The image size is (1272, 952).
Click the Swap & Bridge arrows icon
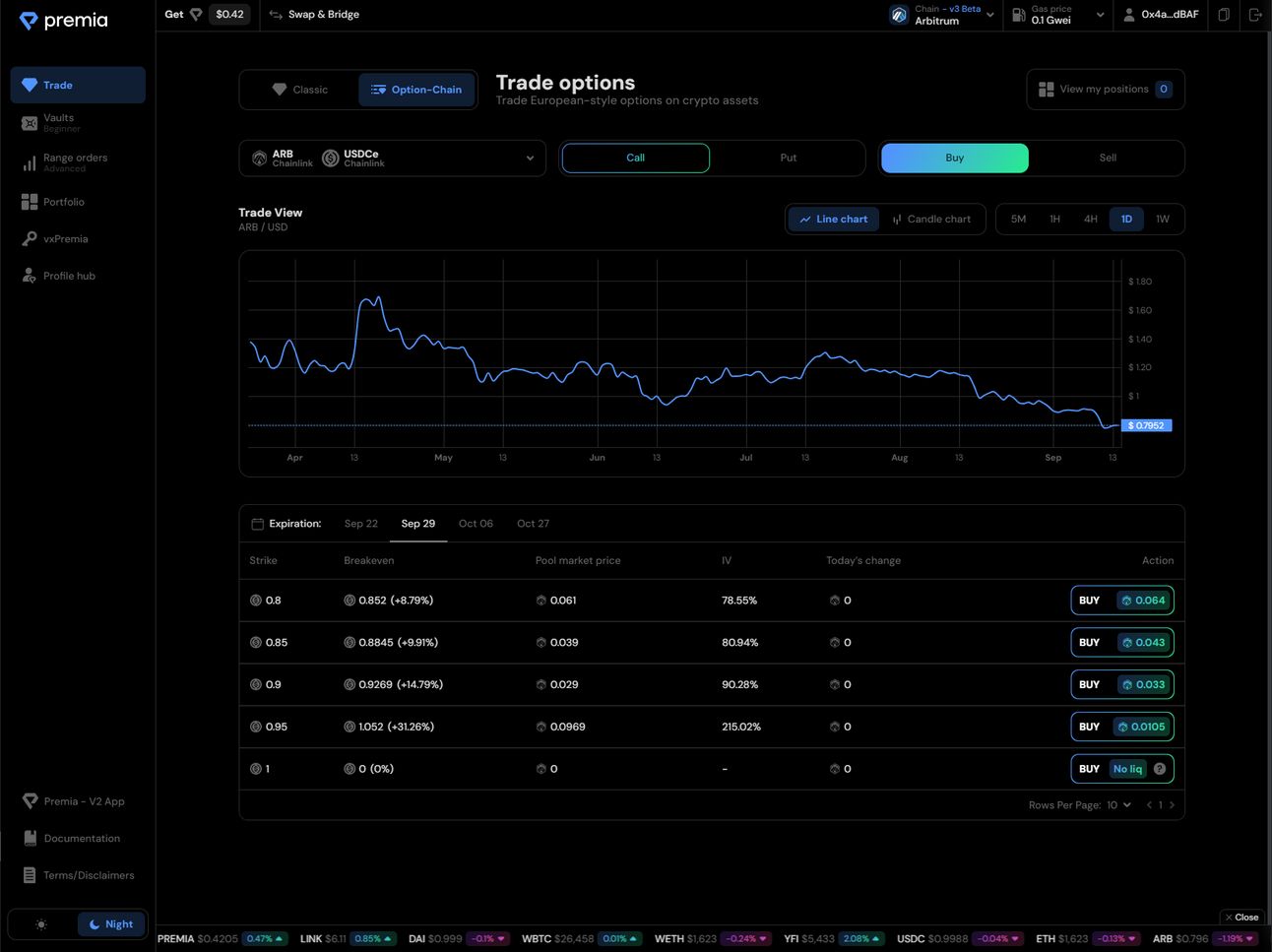click(276, 15)
